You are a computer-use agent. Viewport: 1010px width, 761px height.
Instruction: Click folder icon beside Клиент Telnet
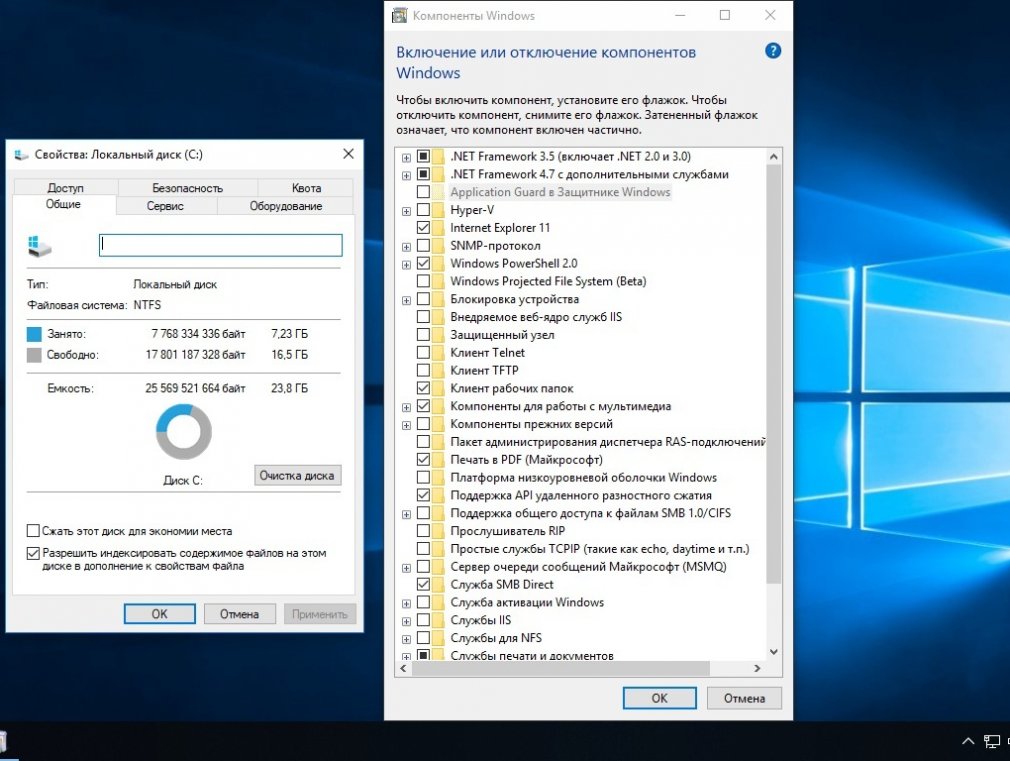pyautogui.click(x=439, y=352)
